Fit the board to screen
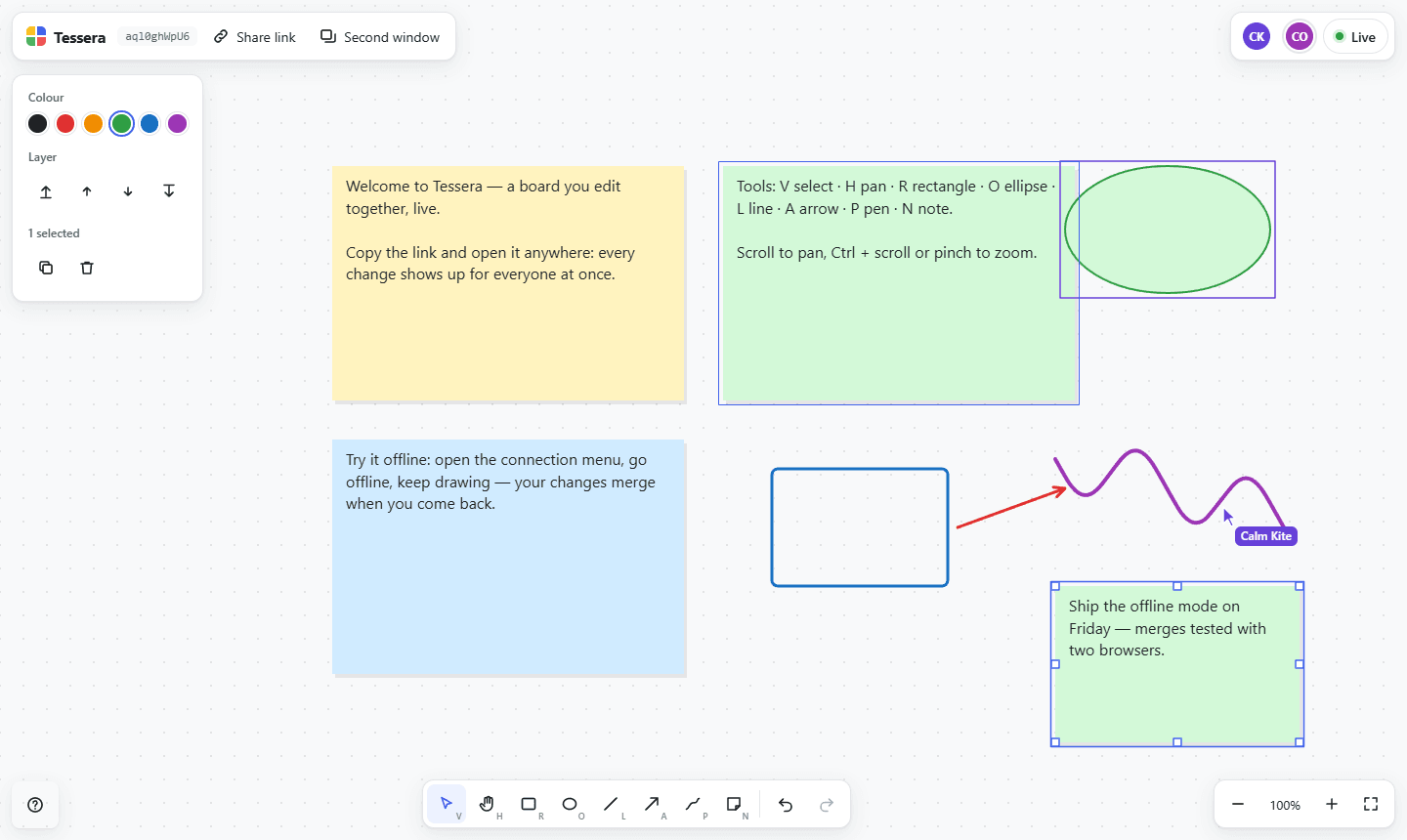Screen dimensions: 1407x840 1371,804
